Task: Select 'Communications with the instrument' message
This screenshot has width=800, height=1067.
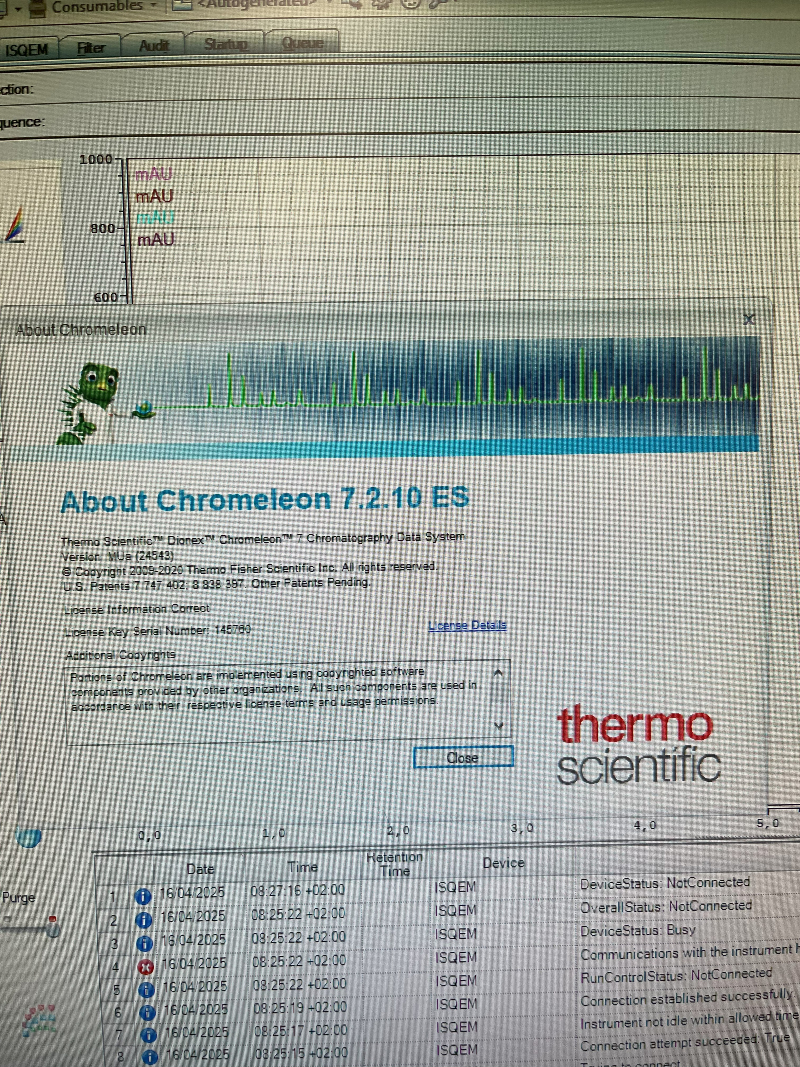Action: coord(688,951)
